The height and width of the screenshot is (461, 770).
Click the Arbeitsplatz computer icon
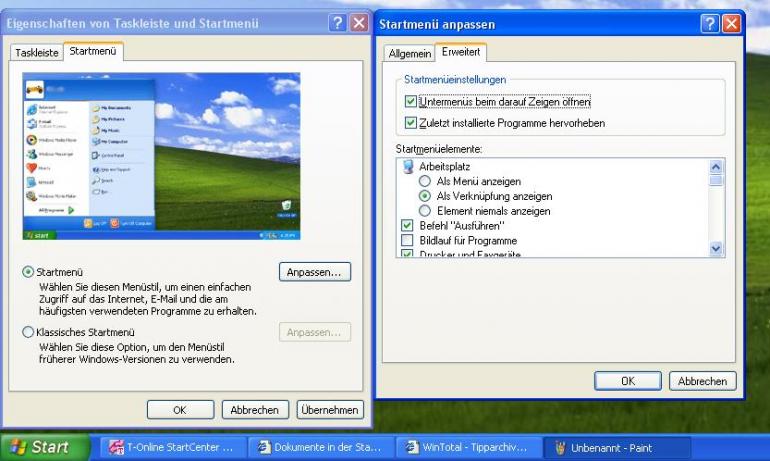(x=408, y=166)
